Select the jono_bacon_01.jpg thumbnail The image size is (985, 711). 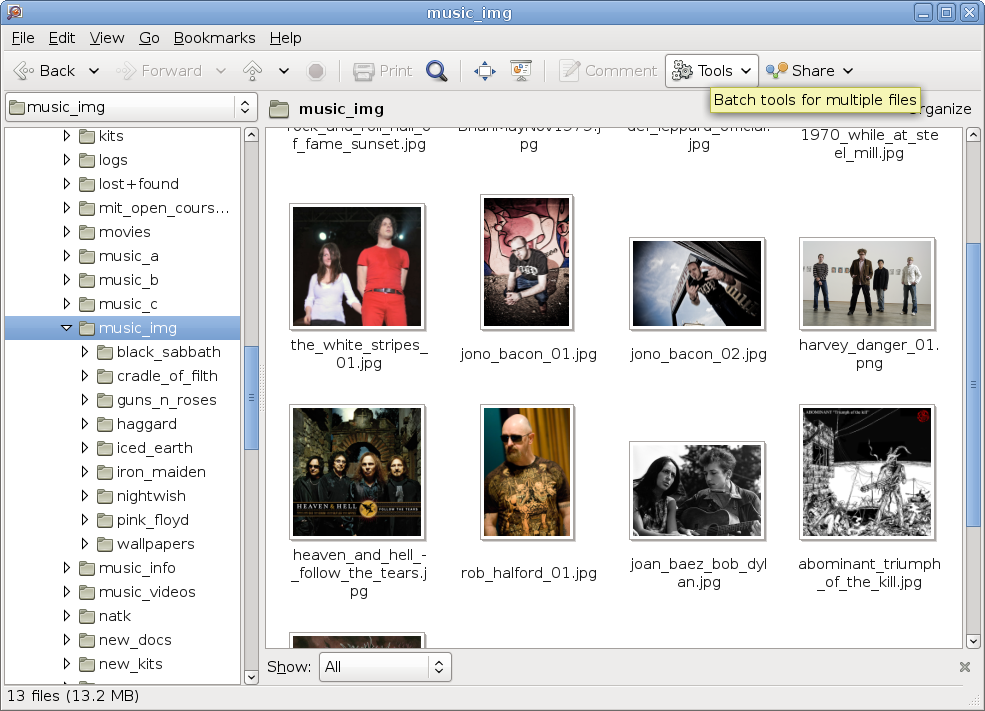tap(526, 262)
